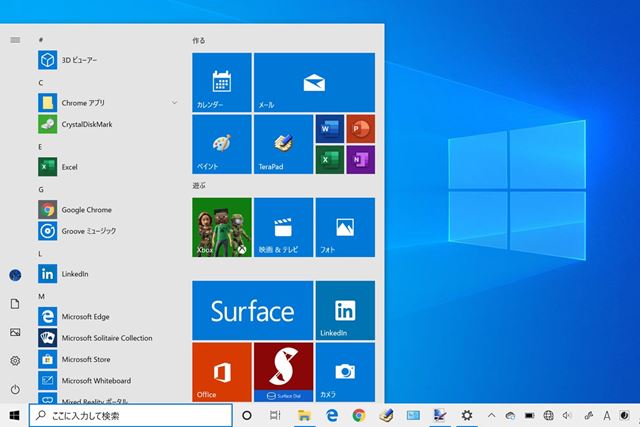Click the M letter index header
Viewport: 640px width, 427px height.
41,296
